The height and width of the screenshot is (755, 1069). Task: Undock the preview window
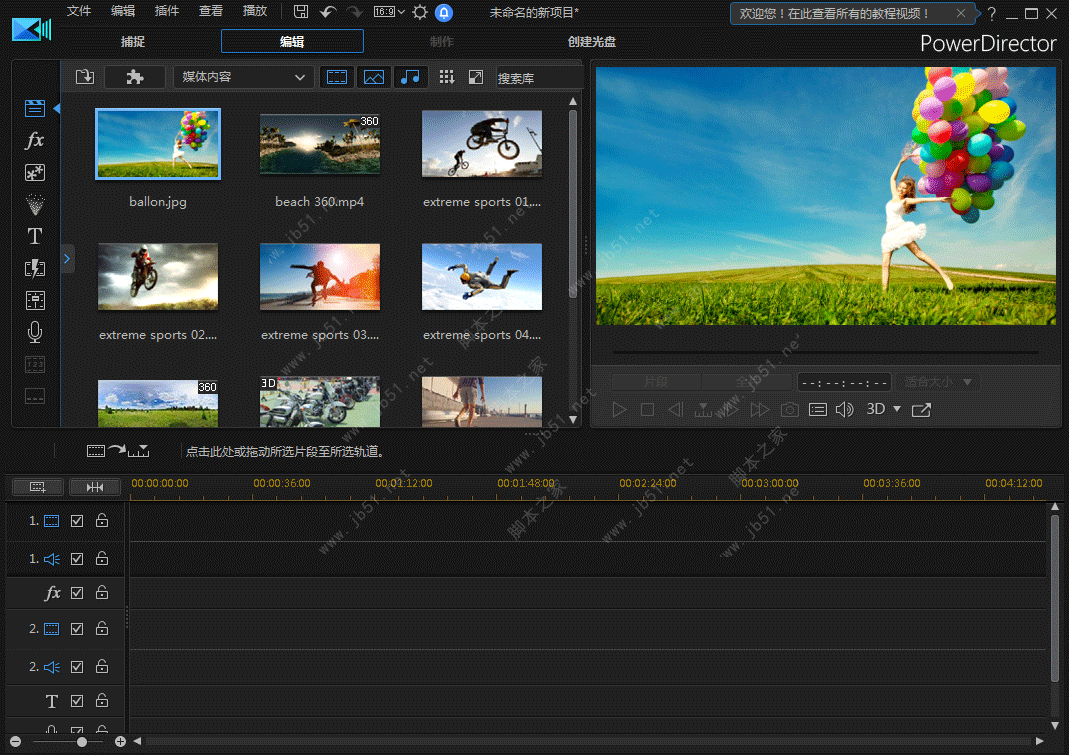tap(922, 409)
